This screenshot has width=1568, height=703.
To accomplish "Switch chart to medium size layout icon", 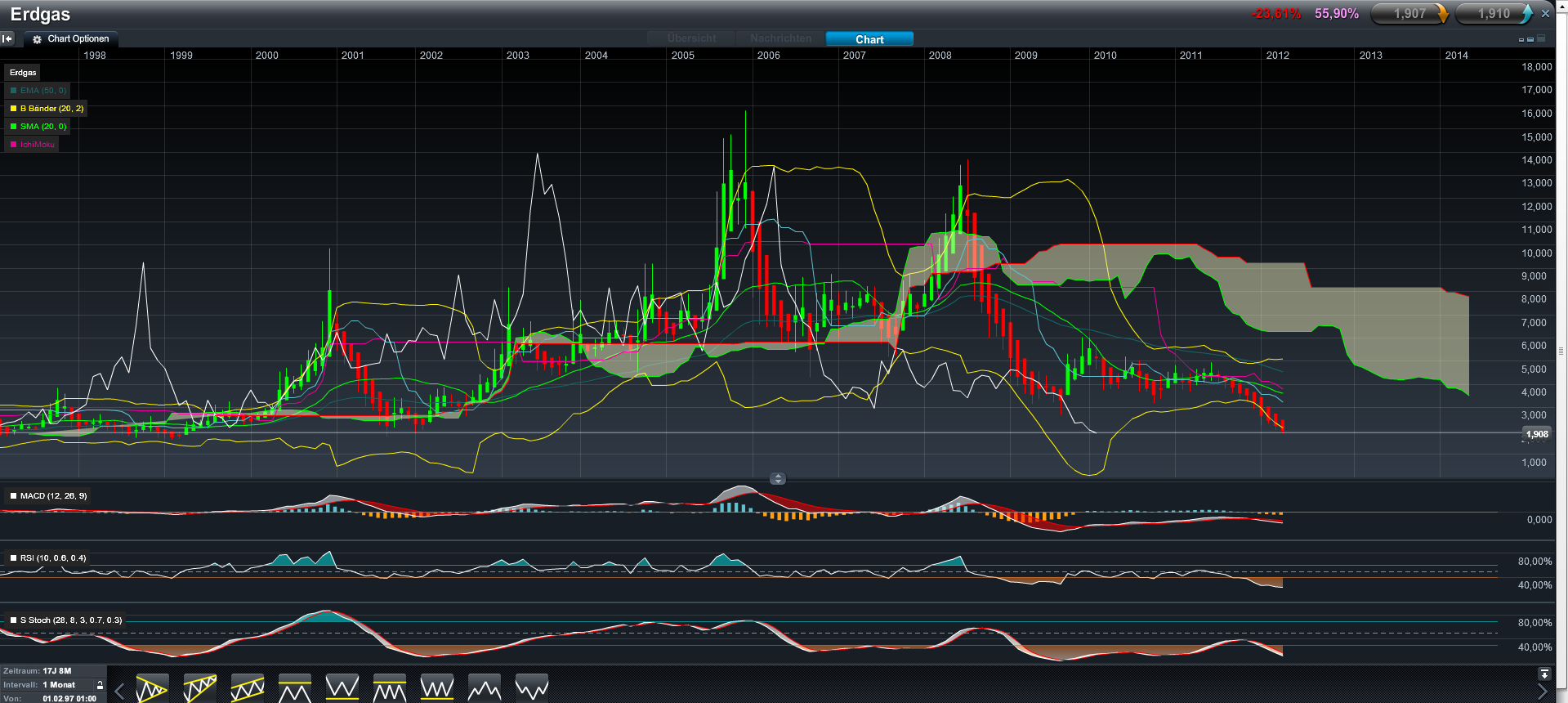I will [x=1530, y=39].
